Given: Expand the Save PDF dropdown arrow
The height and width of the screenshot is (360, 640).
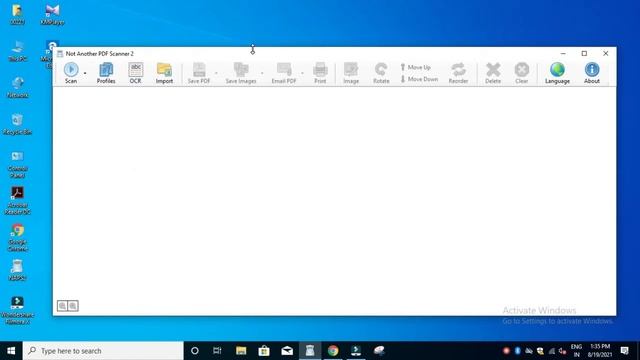Looking at the screenshot, I should click(216, 73).
